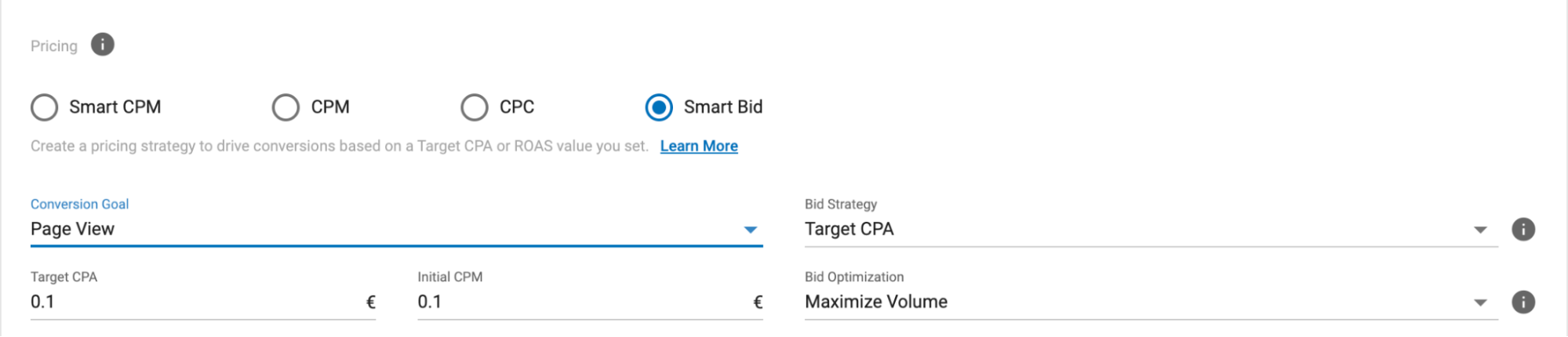The width and height of the screenshot is (1568, 337).
Task: Expand the Bid Optimization dropdown arrow
Action: pos(1480,303)
